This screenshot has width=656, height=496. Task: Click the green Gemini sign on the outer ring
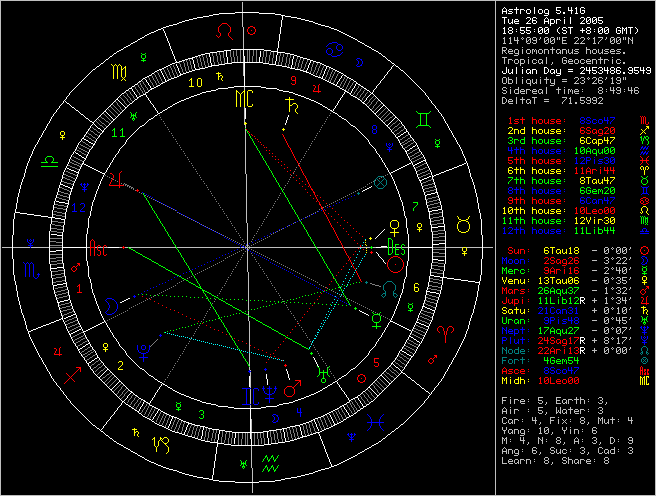click(x=425, y=118)
